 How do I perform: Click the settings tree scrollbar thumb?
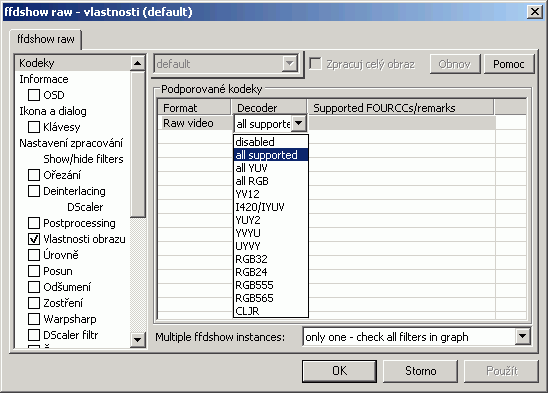138,144
